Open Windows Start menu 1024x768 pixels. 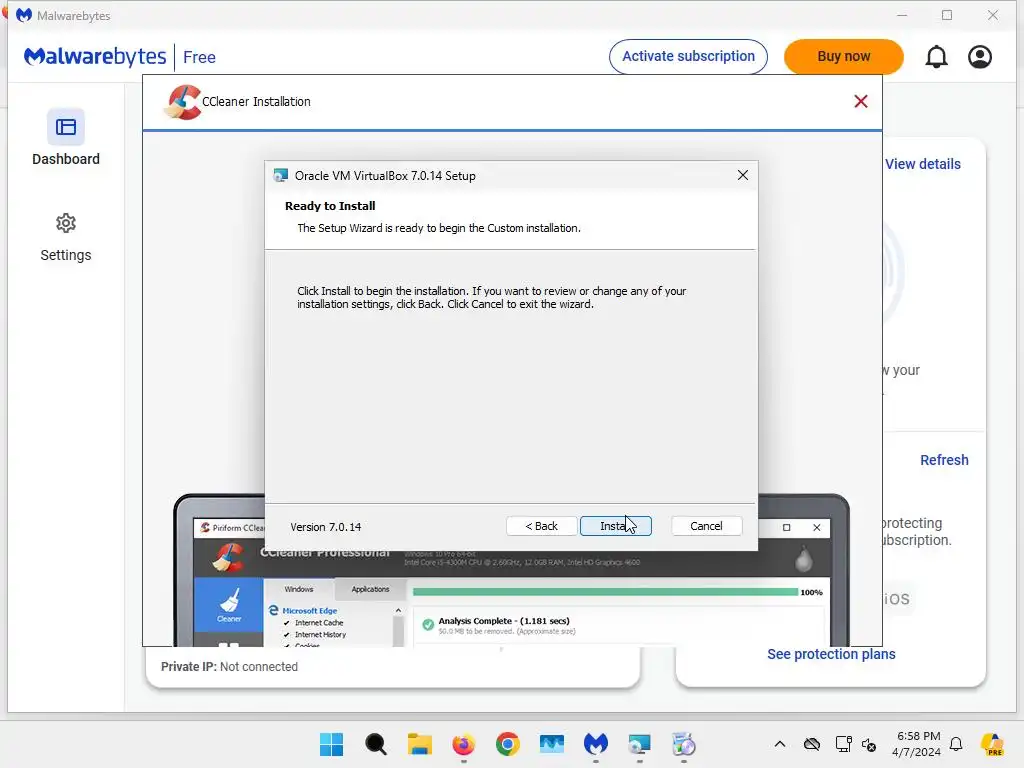coord(332,744)
